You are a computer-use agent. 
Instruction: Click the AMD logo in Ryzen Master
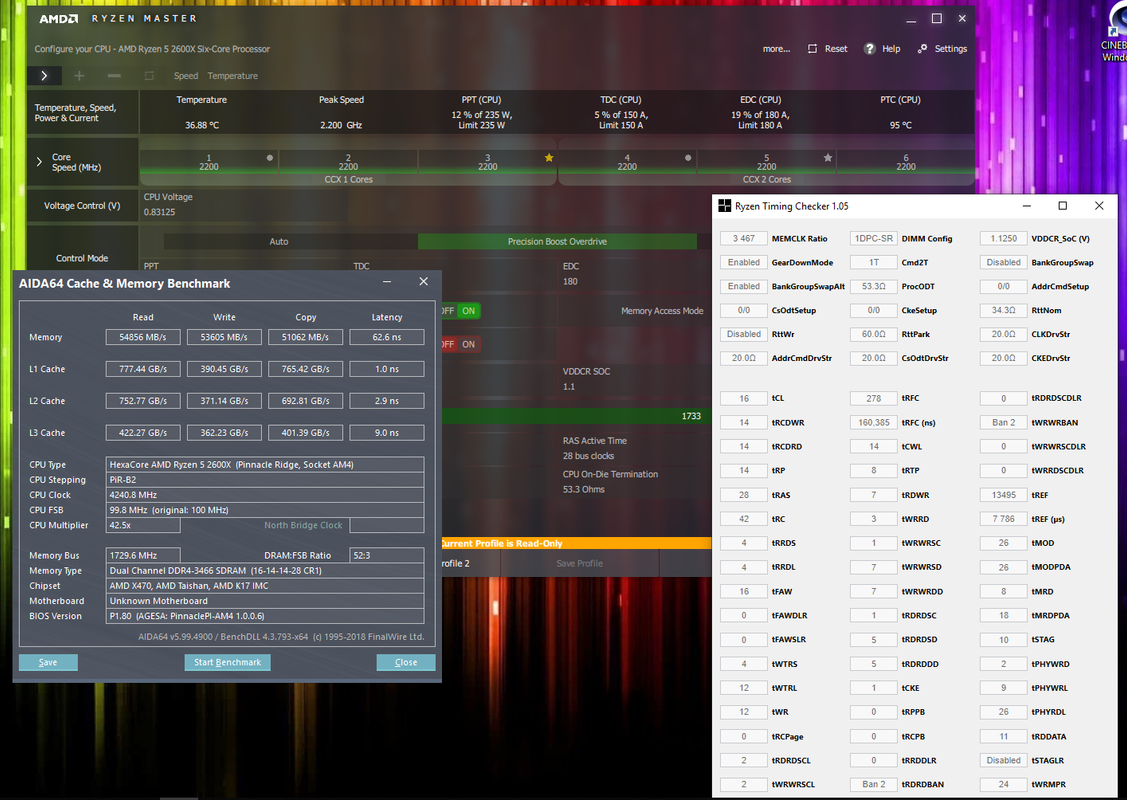coord(59,19)
